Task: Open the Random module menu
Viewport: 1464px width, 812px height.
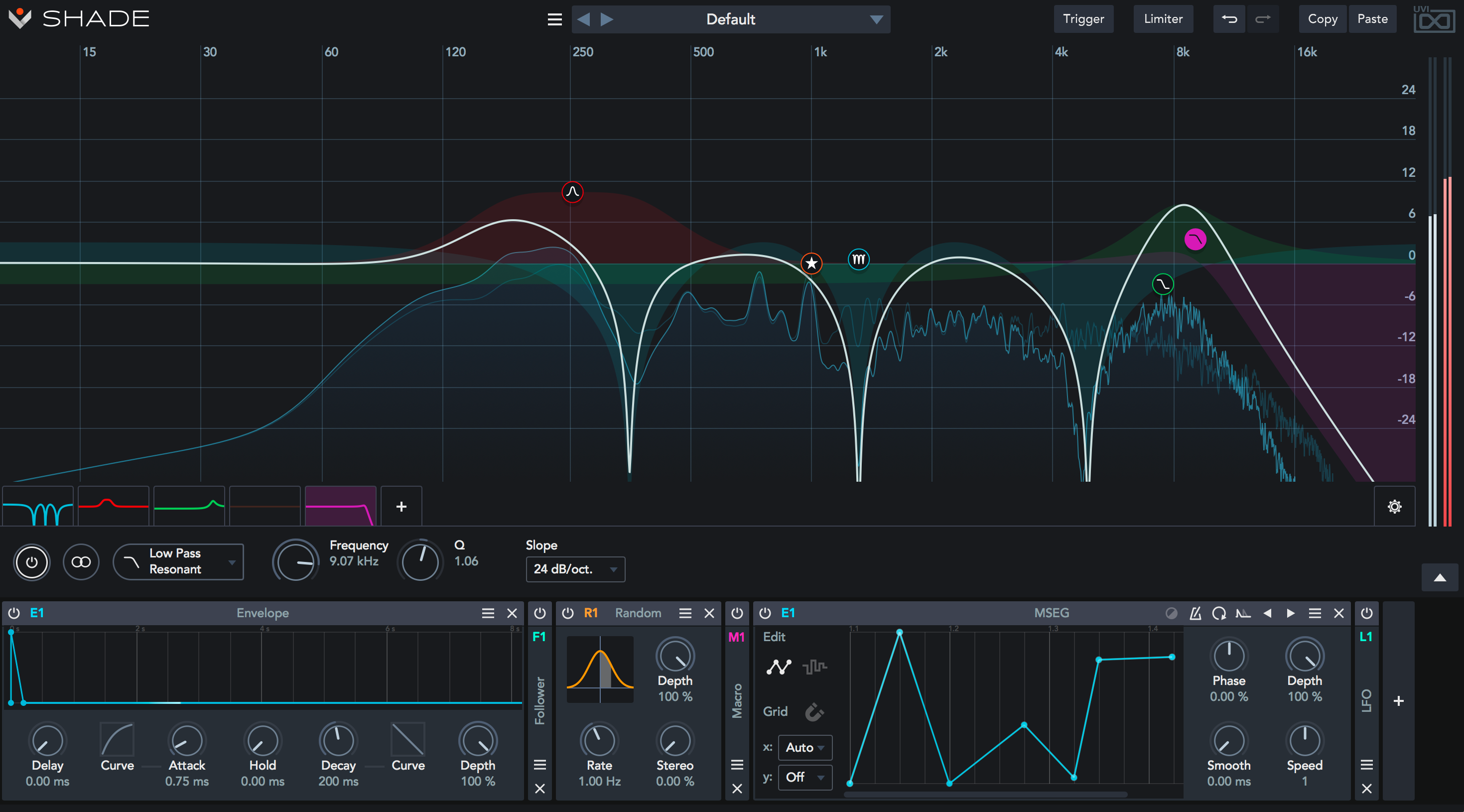Action: [685, 613]
